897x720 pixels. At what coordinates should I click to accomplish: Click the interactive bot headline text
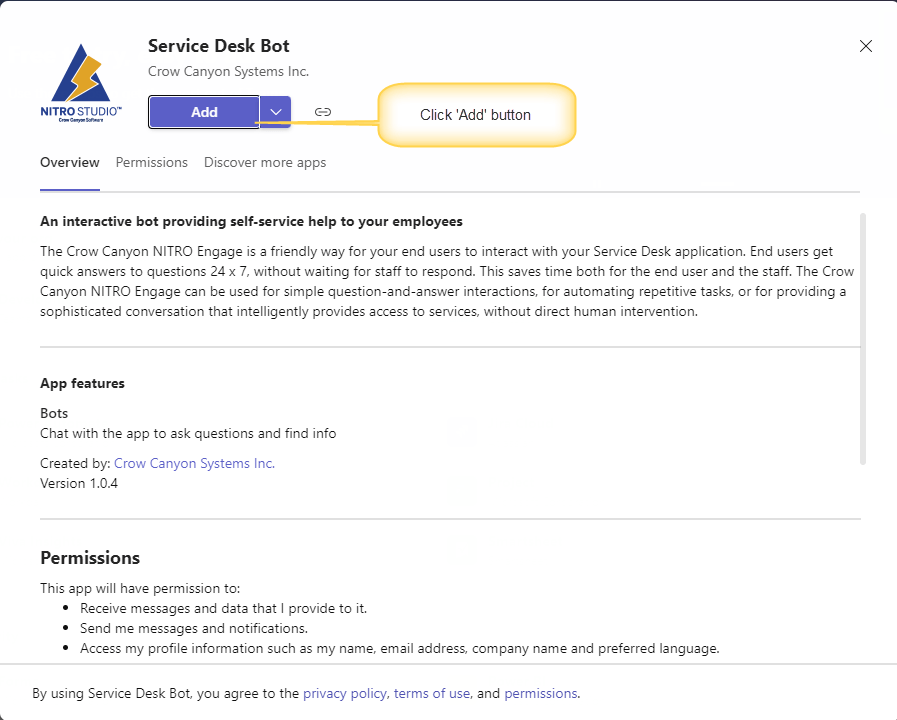(251, 221)
